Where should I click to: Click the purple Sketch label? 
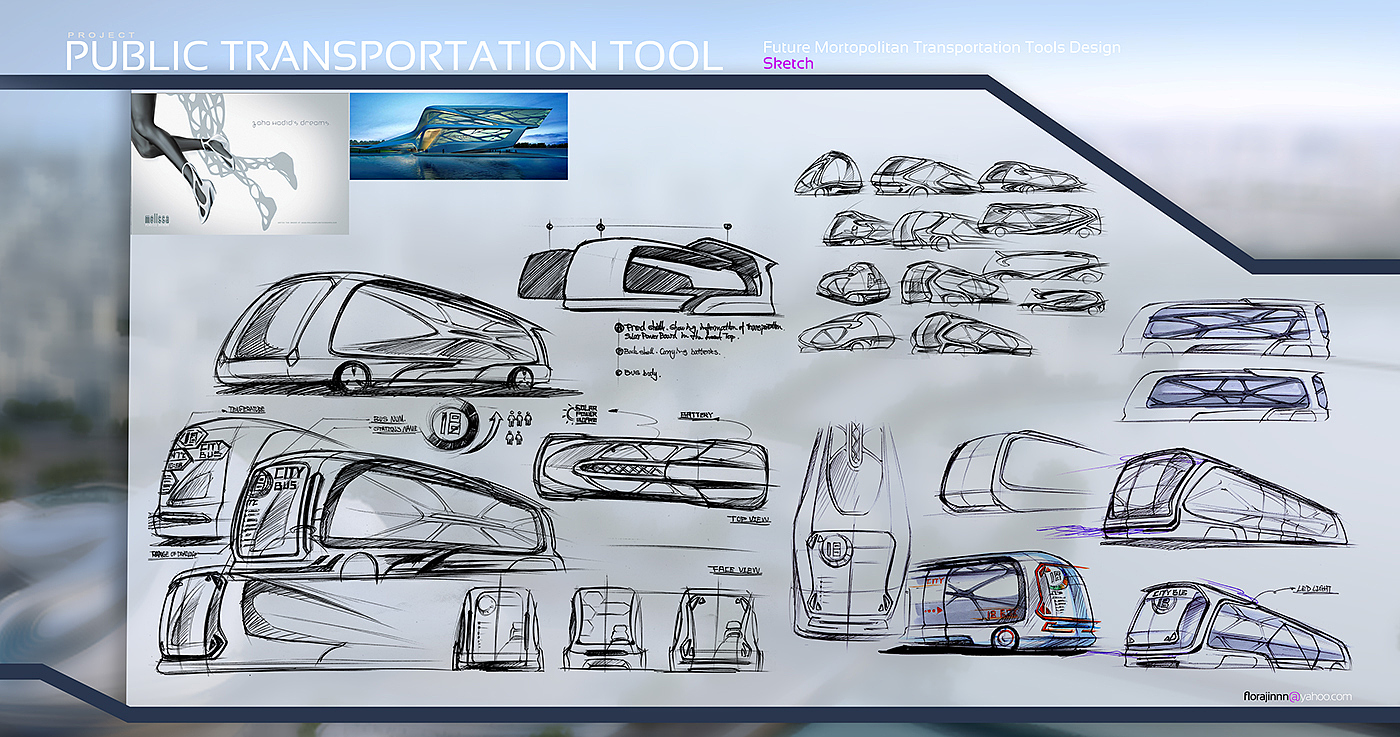788,63
